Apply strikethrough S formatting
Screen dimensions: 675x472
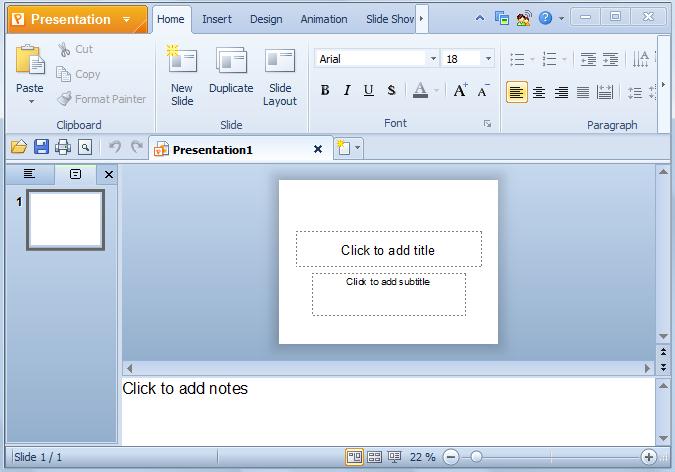click(x=391, y=90)
